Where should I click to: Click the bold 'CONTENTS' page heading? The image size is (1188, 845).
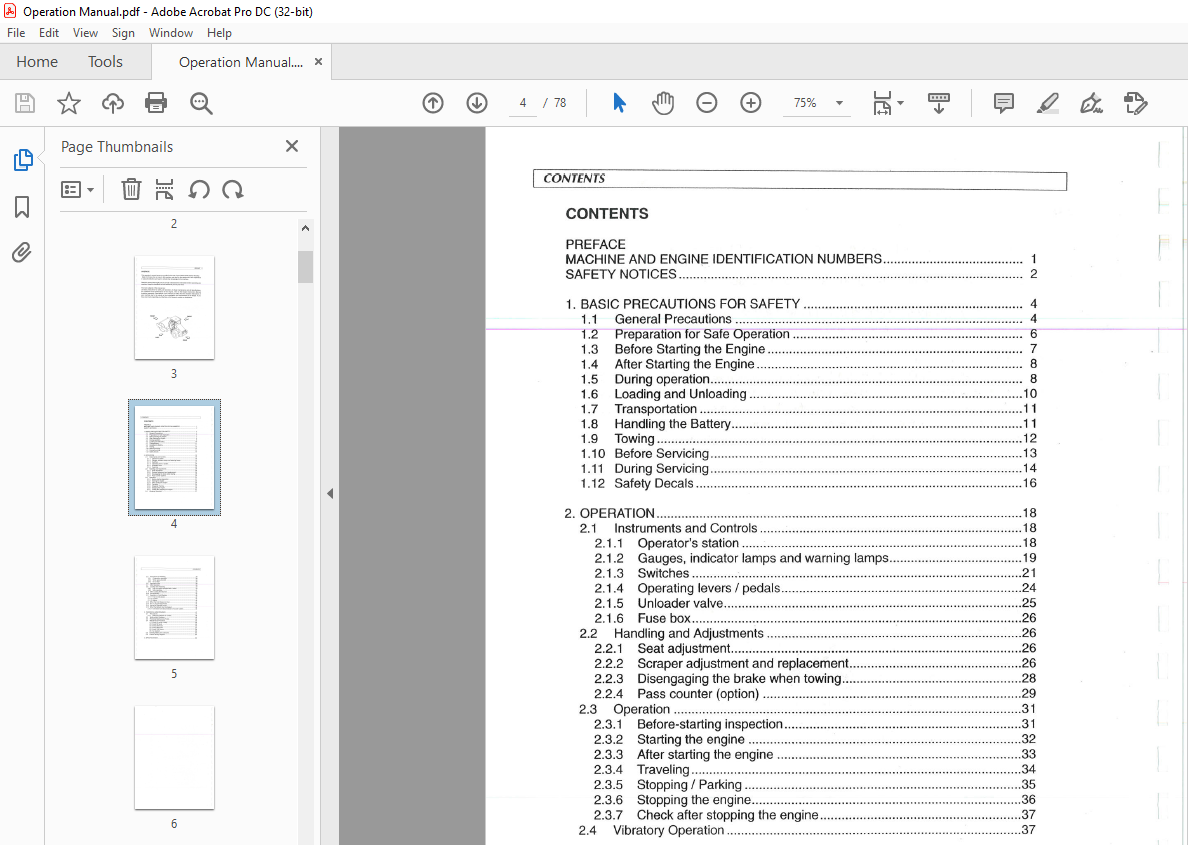pyautogui.click(x=607, y=214)
